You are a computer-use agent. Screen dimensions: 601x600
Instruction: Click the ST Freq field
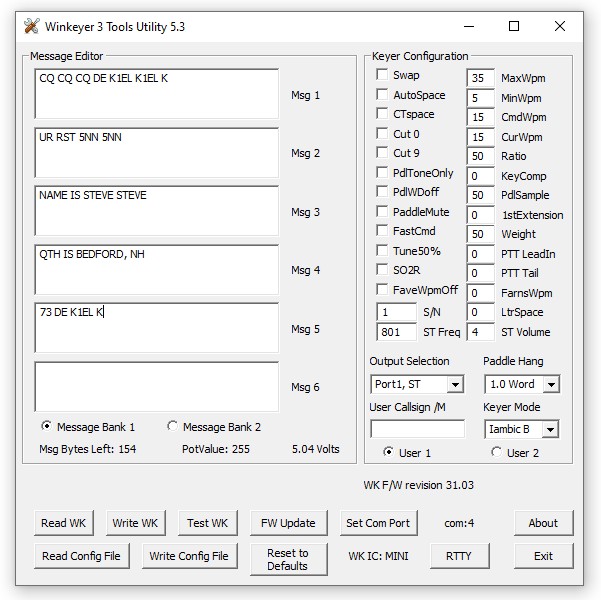(x=396, y=332)
